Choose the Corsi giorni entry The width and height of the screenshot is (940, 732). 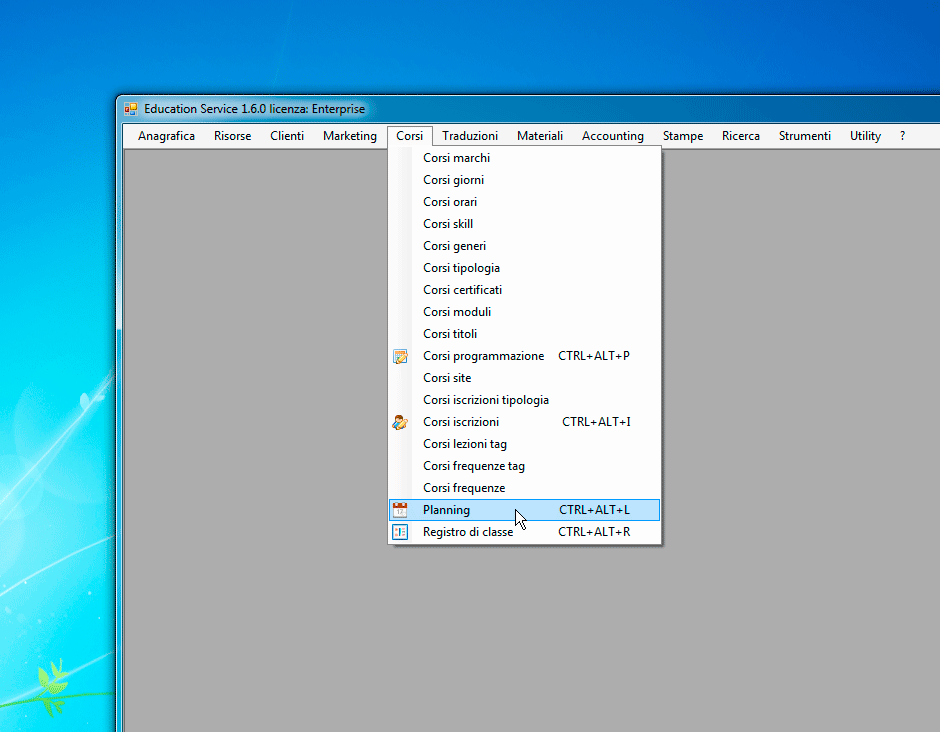tap(525, 180)
